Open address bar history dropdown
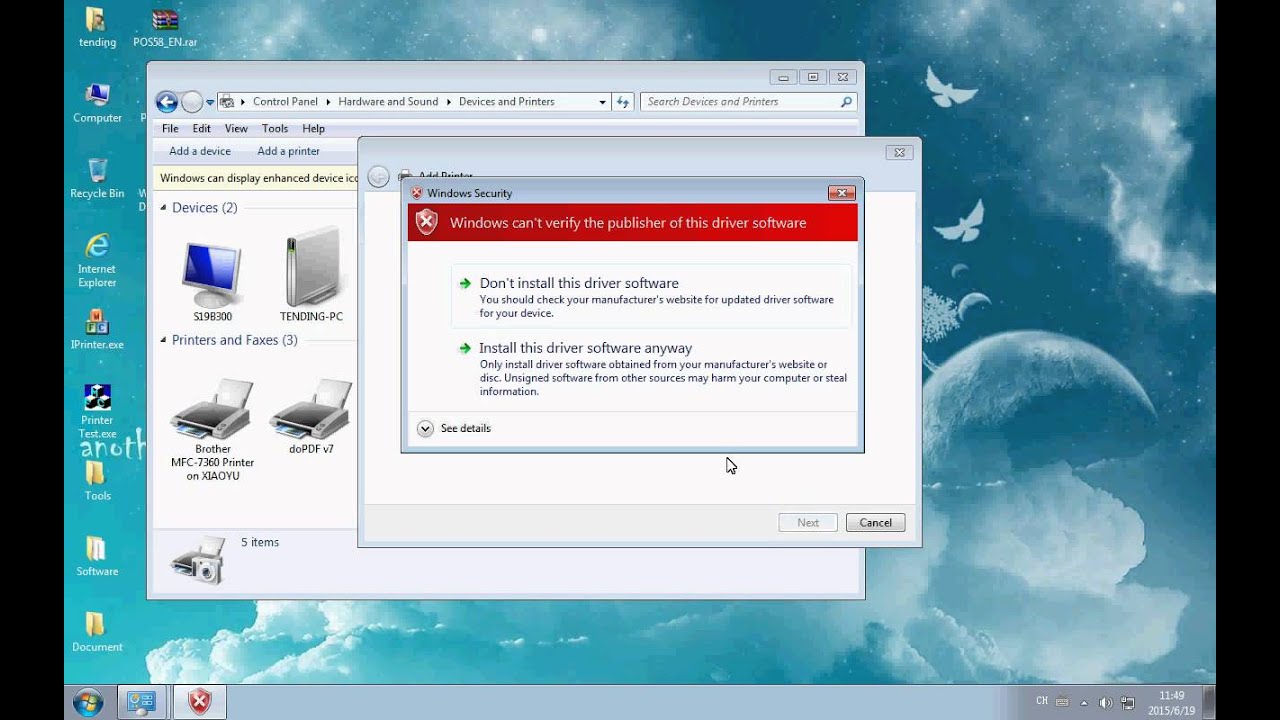 pyautogui.click(x=602, y=102)
